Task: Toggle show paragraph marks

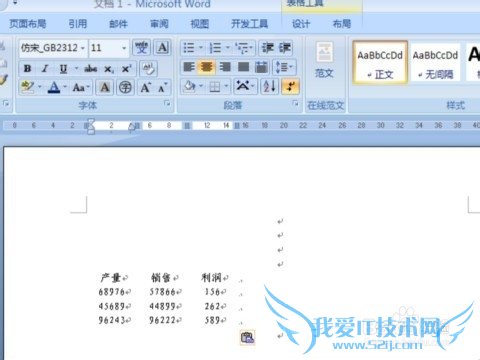Action: pyautogui.click(x=290, y=87)
